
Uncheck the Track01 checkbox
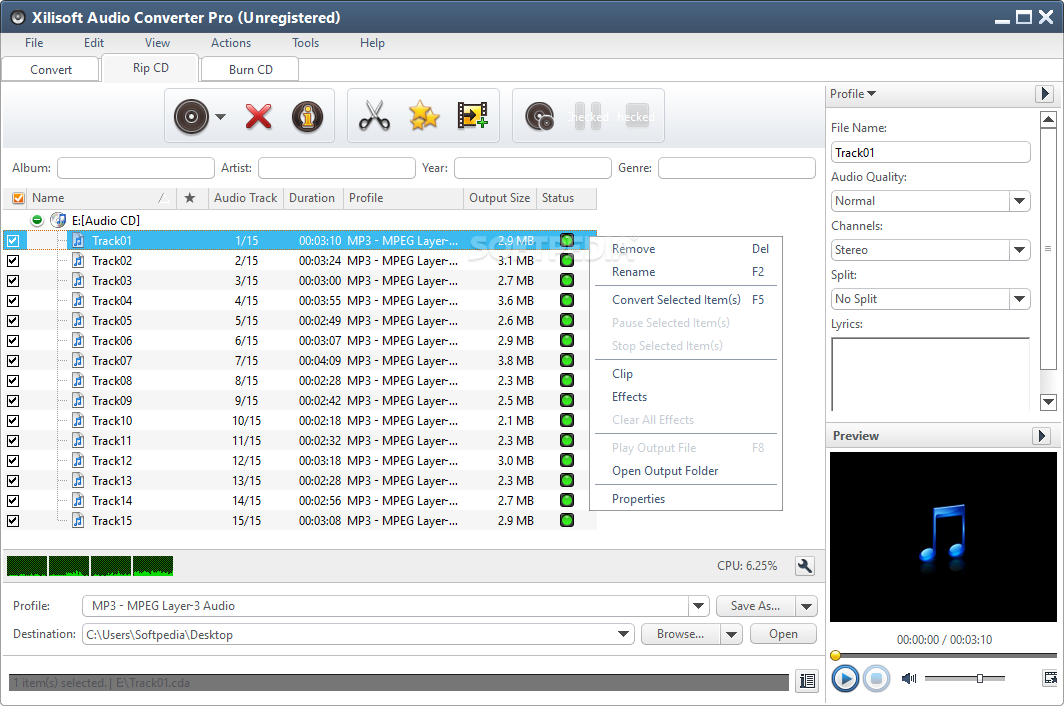point(13,240)
